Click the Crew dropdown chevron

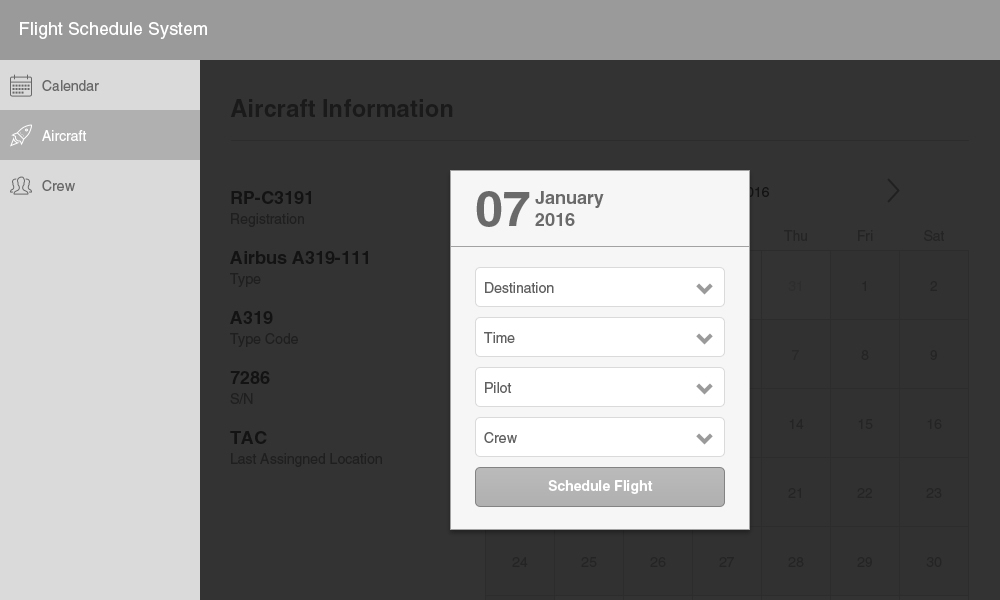[x=704, y=438]
